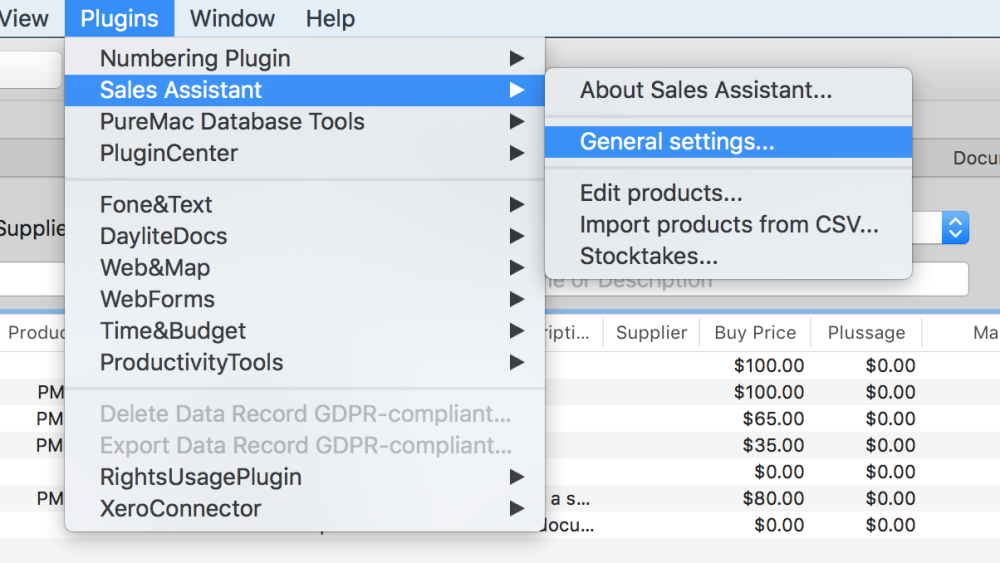Select Time&Budget in the Plugins menu
Screen dimensions: 1000x563
click(x=172, y=331)
